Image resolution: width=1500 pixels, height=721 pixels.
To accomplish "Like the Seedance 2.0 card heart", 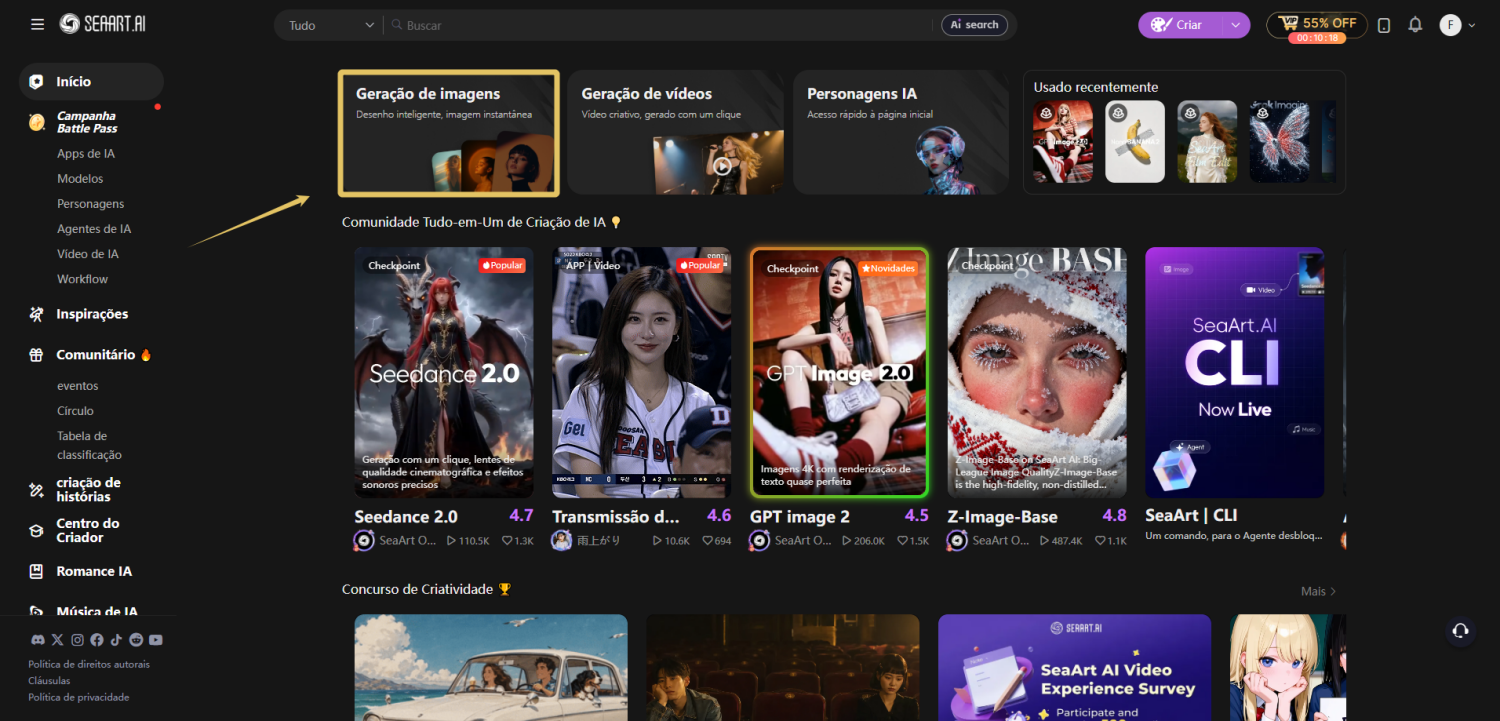I will 508,541.
